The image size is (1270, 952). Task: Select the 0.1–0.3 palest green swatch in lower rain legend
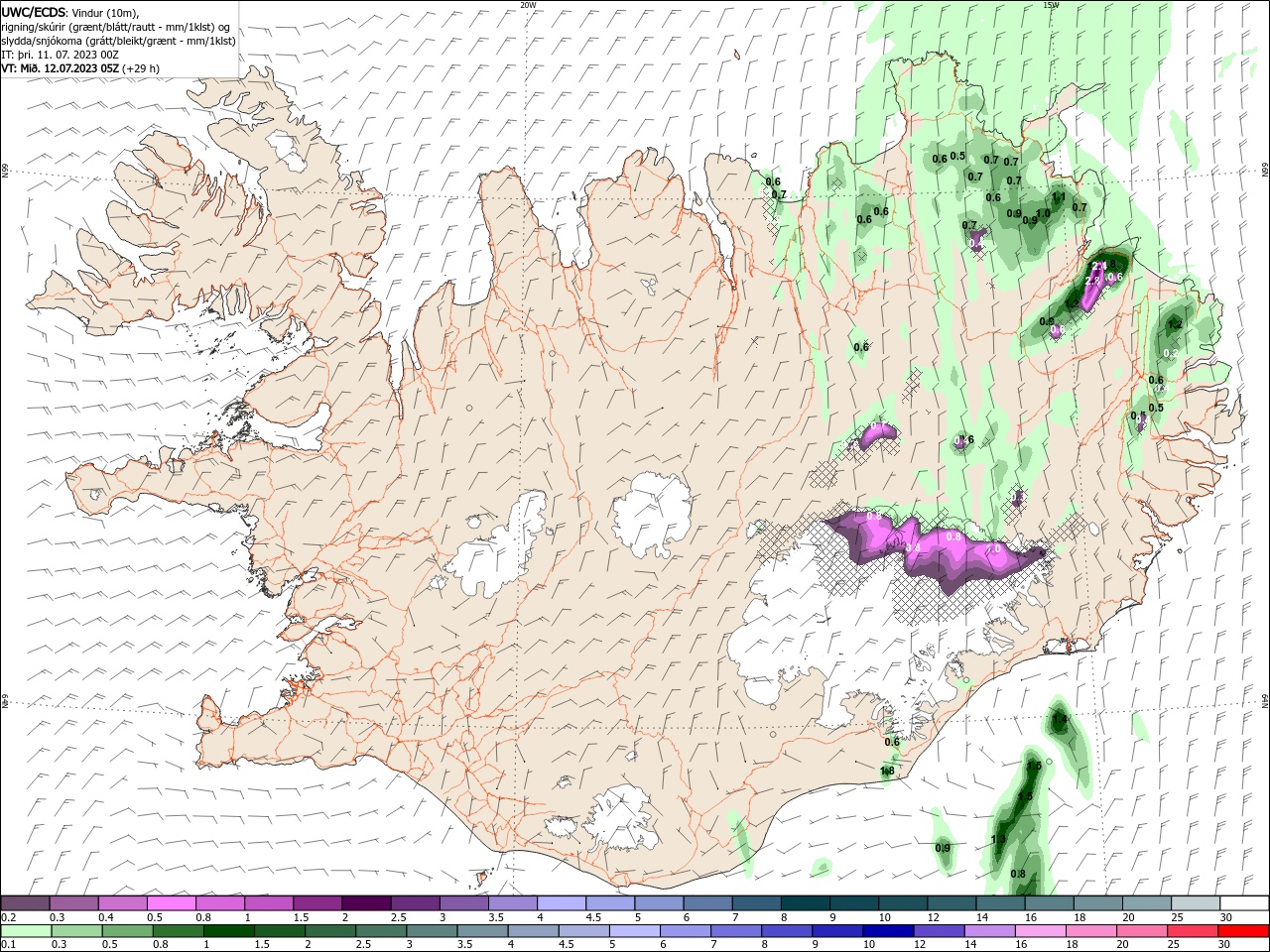coord(27,931)
